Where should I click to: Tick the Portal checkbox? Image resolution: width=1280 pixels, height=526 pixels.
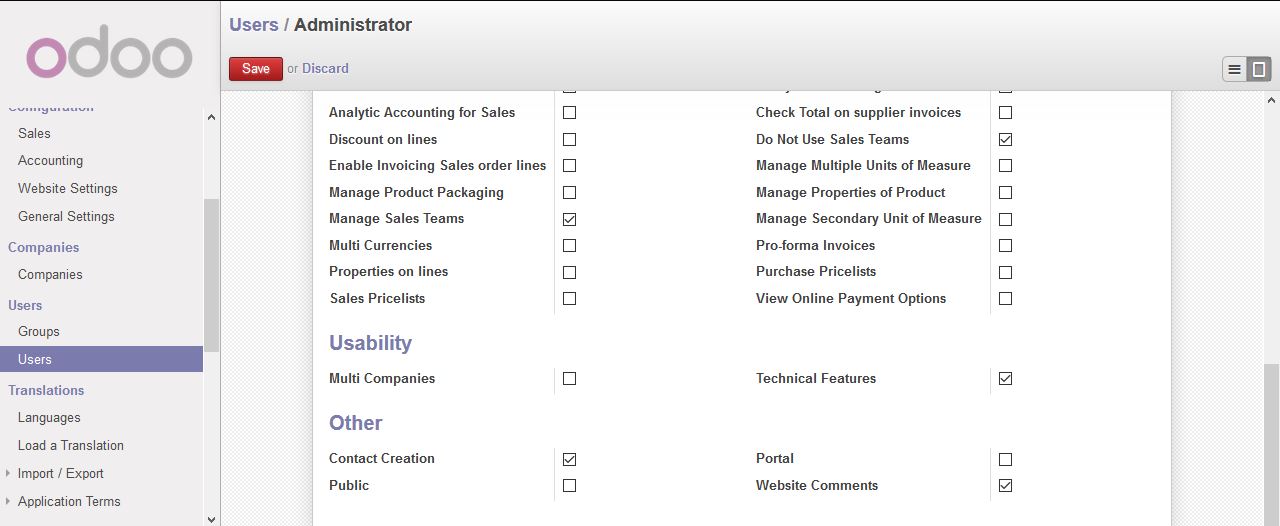pyautogui.click(x=1005, y=459)
